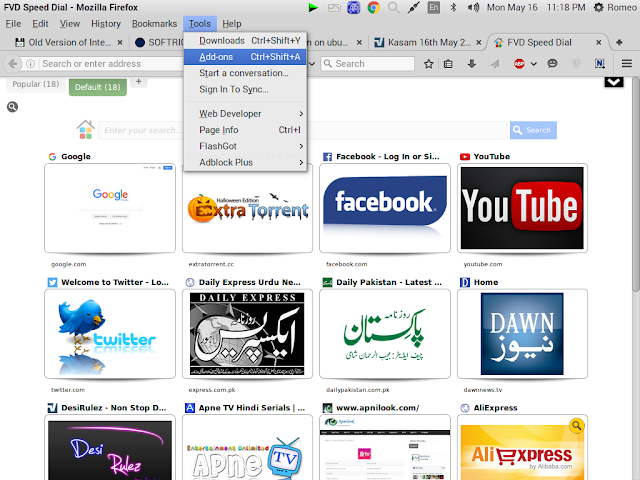The height and width of the screenshot is (480, 640).
Task: Focus the address bar field
Action: 110,64
